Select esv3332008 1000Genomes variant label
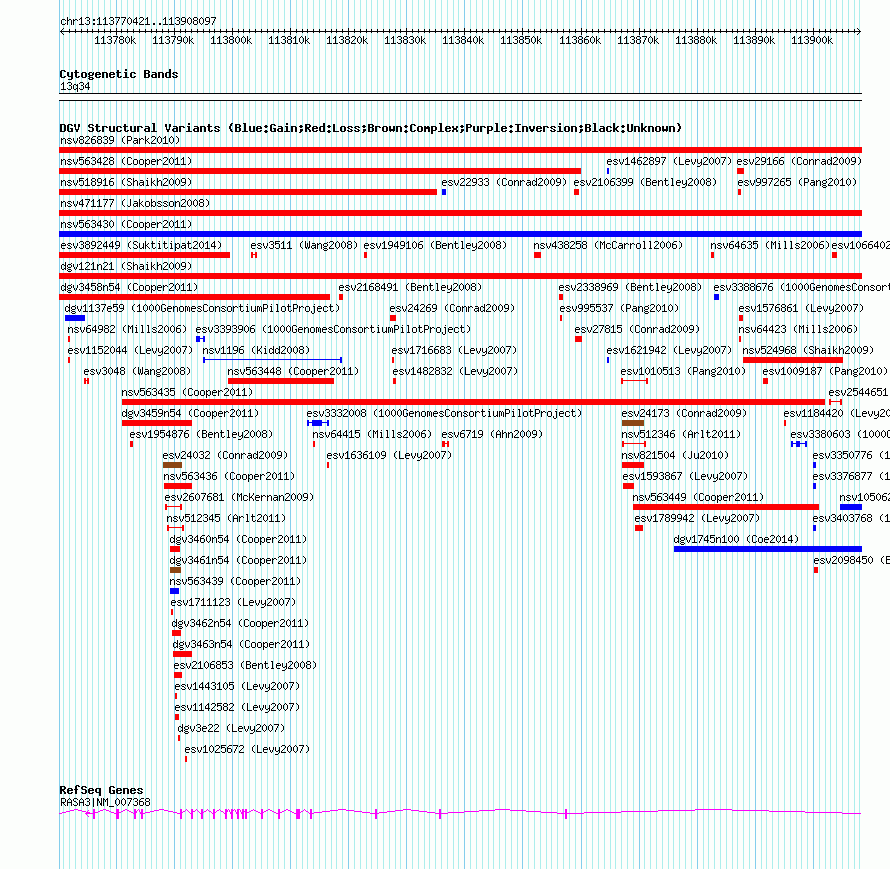This screenshot has width=890, height=869. (444, 413)
